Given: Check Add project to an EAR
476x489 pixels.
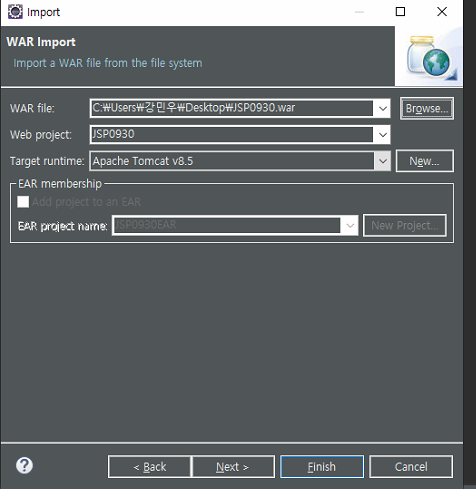Looking at the screenshot, I should pyautogui.click(x=23, y=202).
